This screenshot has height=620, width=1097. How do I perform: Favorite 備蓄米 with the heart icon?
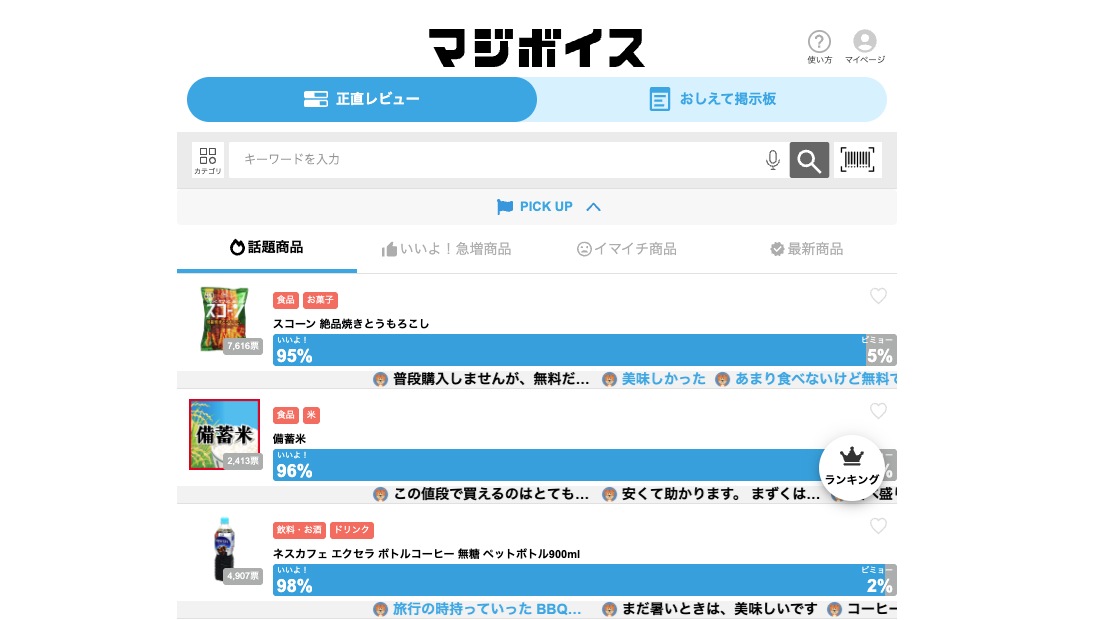(x=878, y=411)
